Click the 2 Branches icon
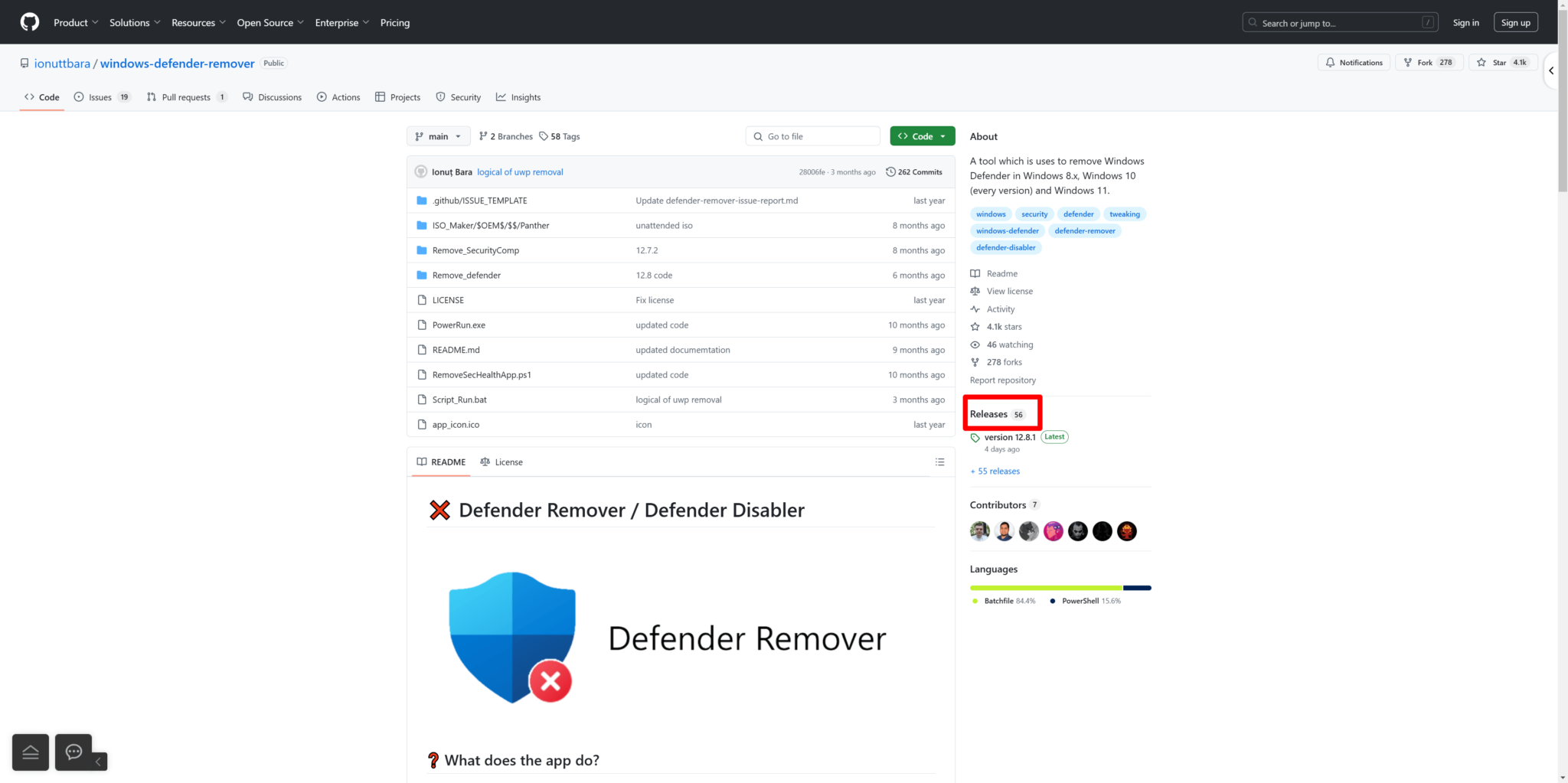This screenshot has height=783, width=1568. [482, 135]
